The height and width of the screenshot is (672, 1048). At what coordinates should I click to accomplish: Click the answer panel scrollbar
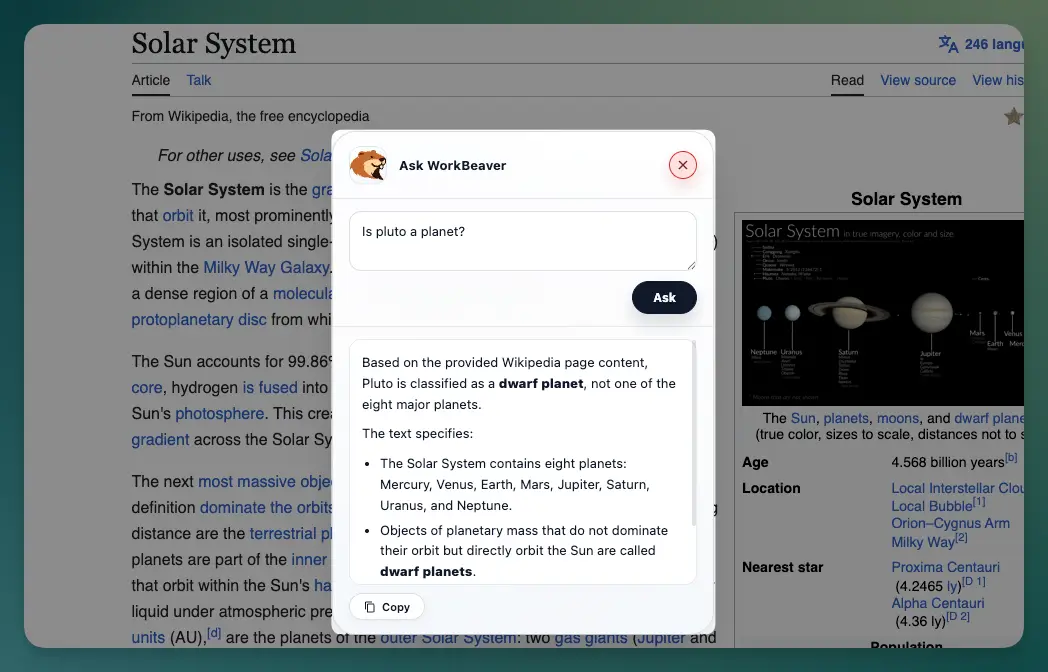coord(693,433)
